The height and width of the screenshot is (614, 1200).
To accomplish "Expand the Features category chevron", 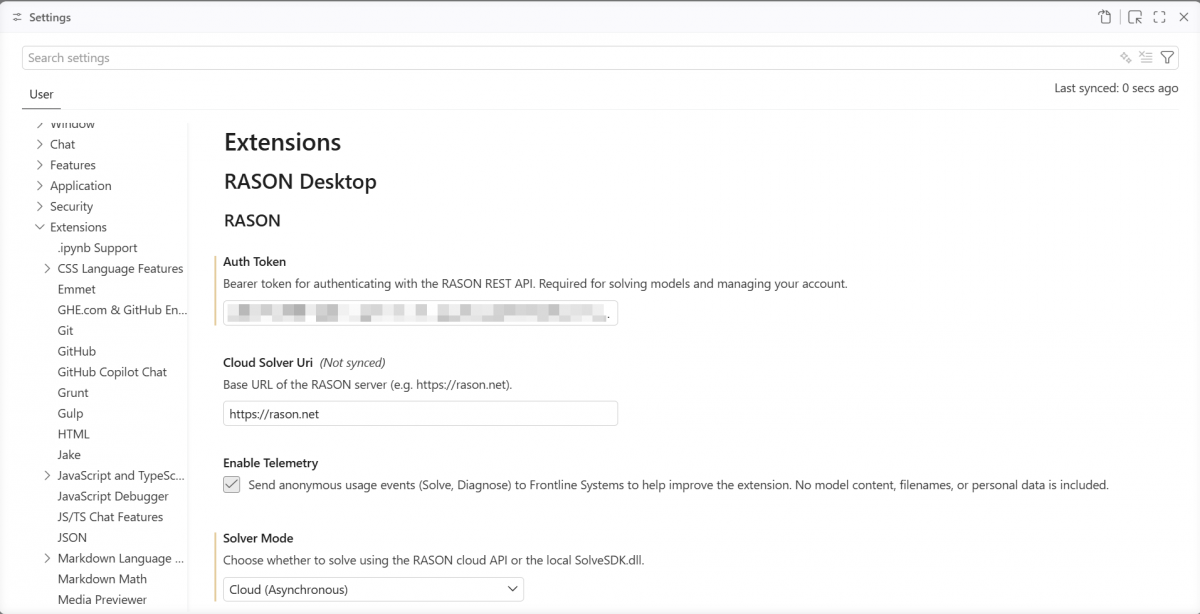I will (x=40, y=165).
